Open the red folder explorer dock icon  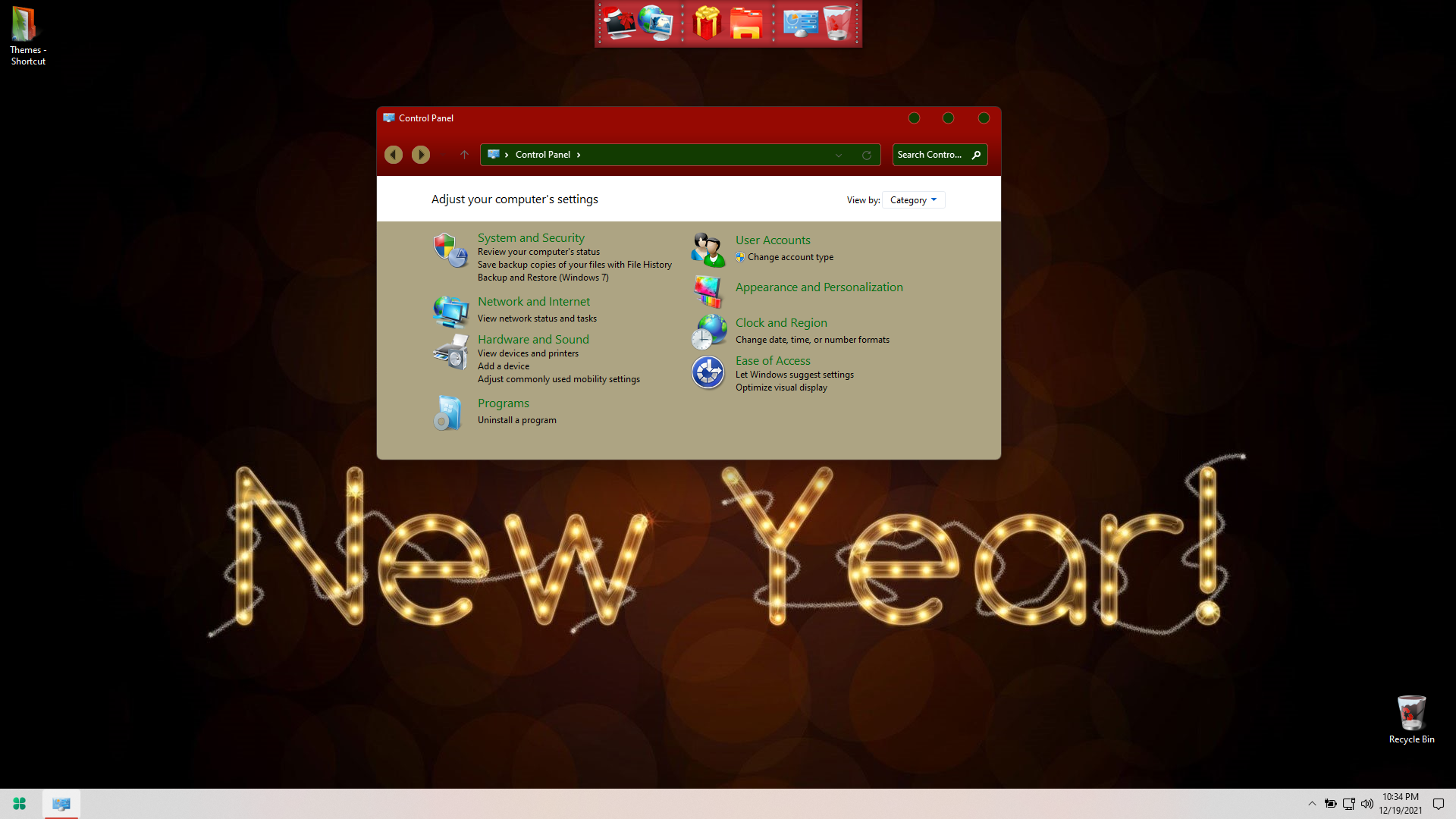coord(746,24)
